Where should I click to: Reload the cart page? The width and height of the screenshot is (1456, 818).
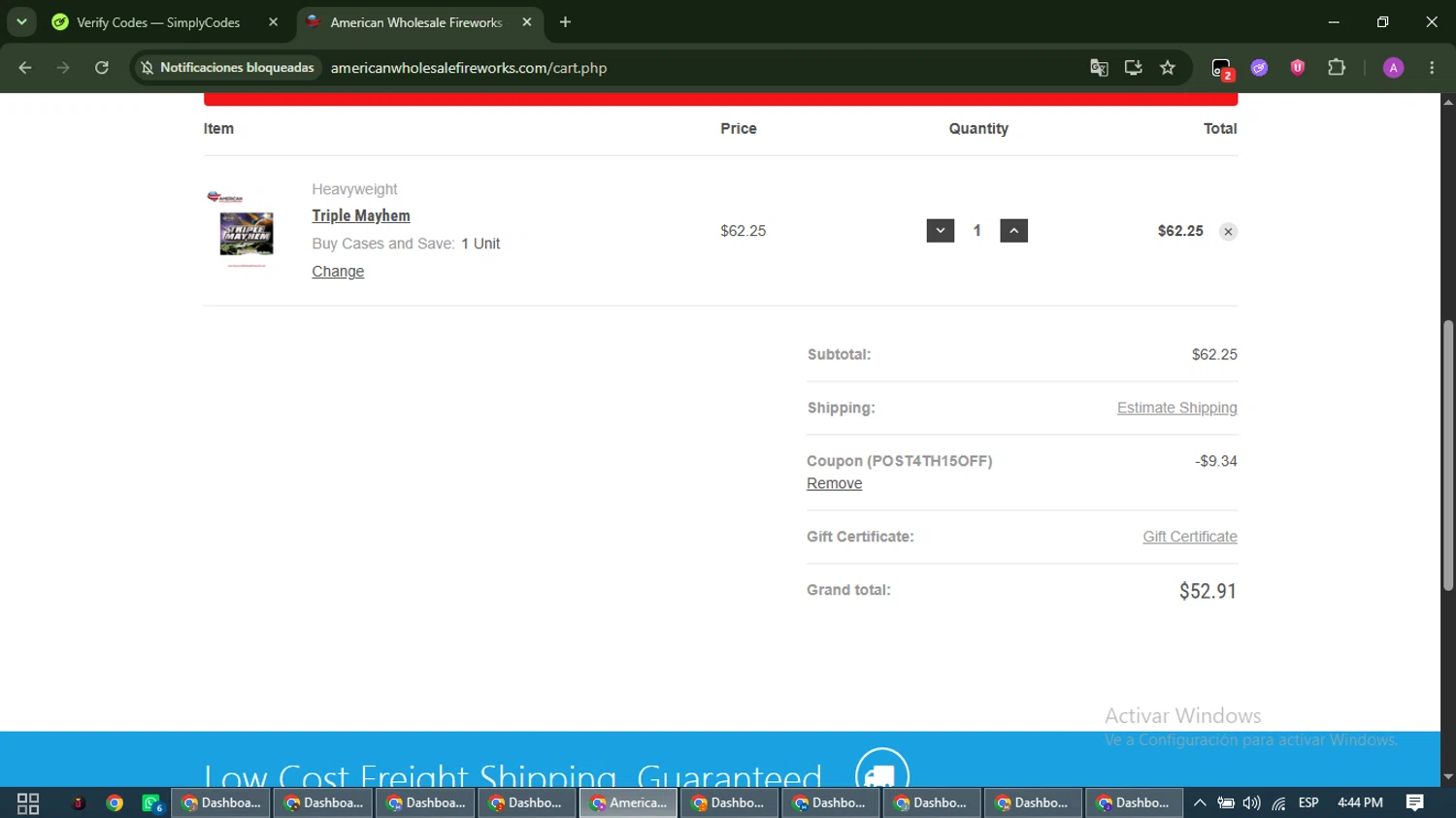pyautogui.click(x=102, y=68)
